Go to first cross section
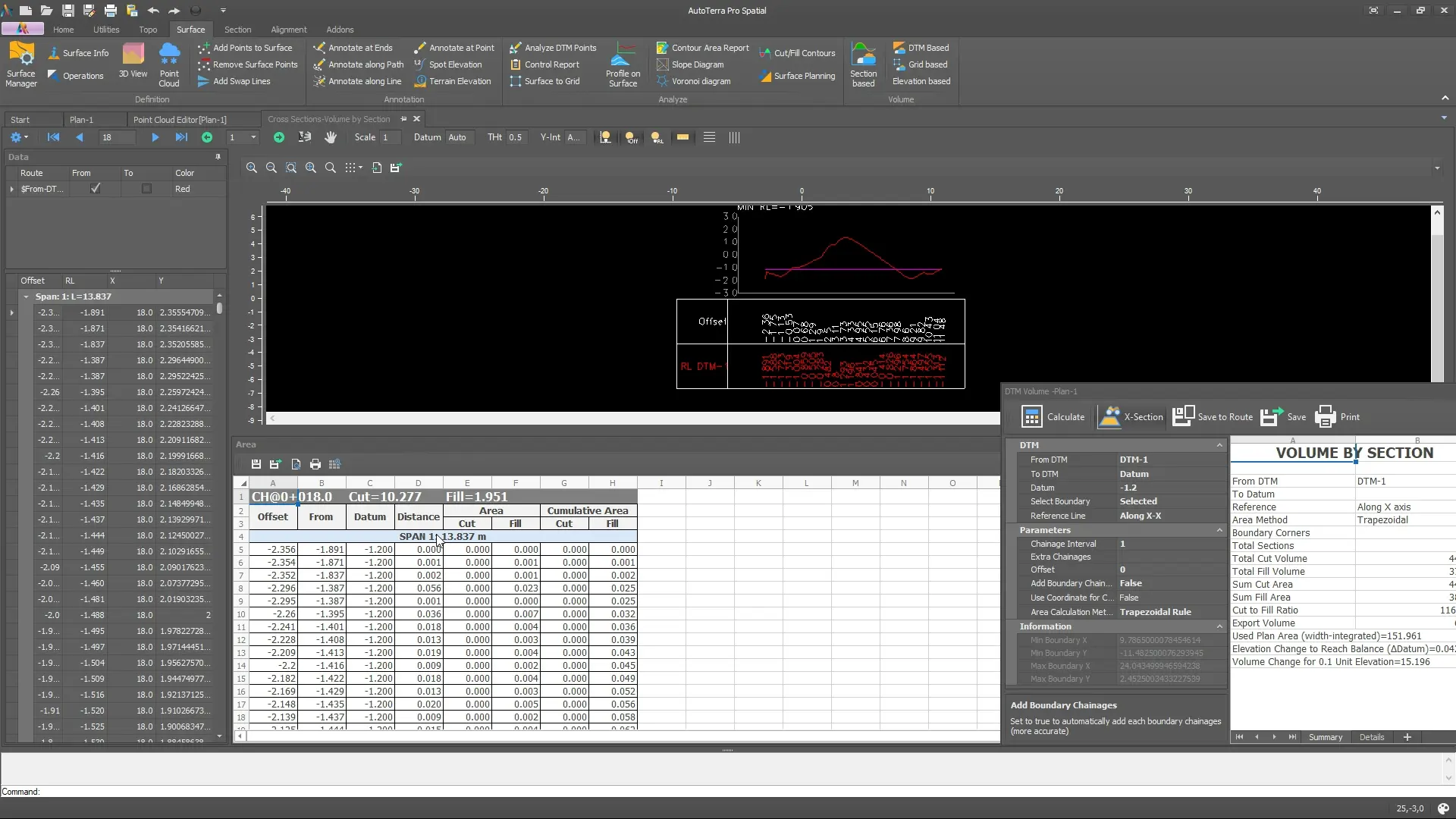Image resolution: width=1456 pixels, height=819 pixels. pyautogui.click(x=53, y=137)
